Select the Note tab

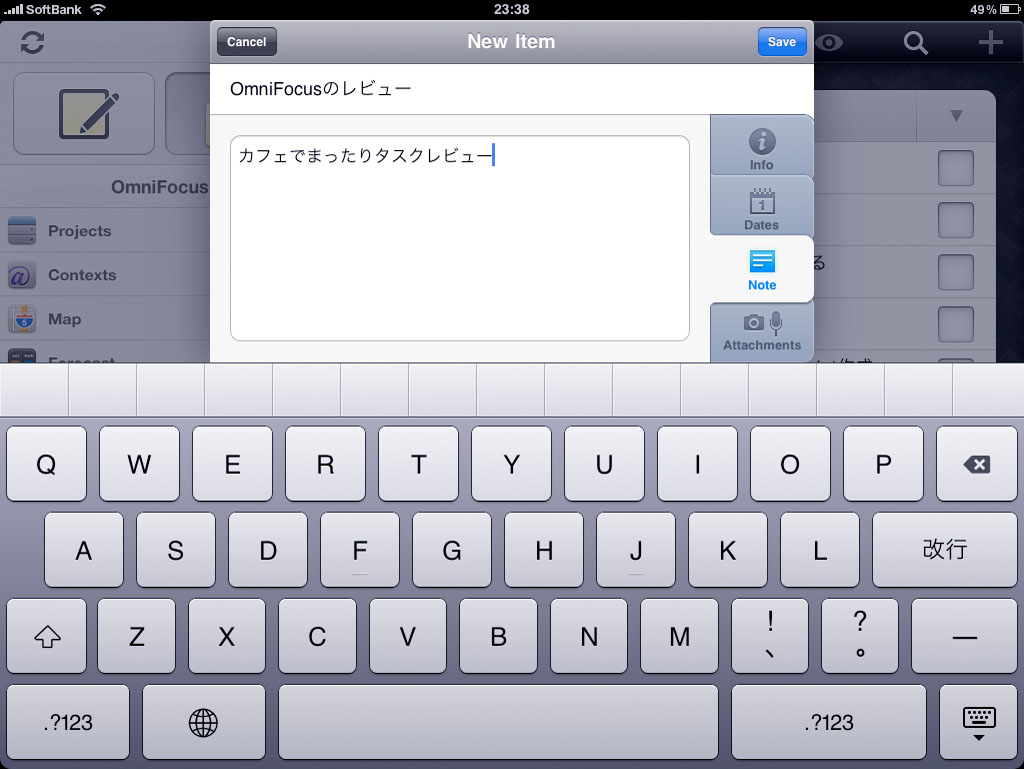[761, 269]
